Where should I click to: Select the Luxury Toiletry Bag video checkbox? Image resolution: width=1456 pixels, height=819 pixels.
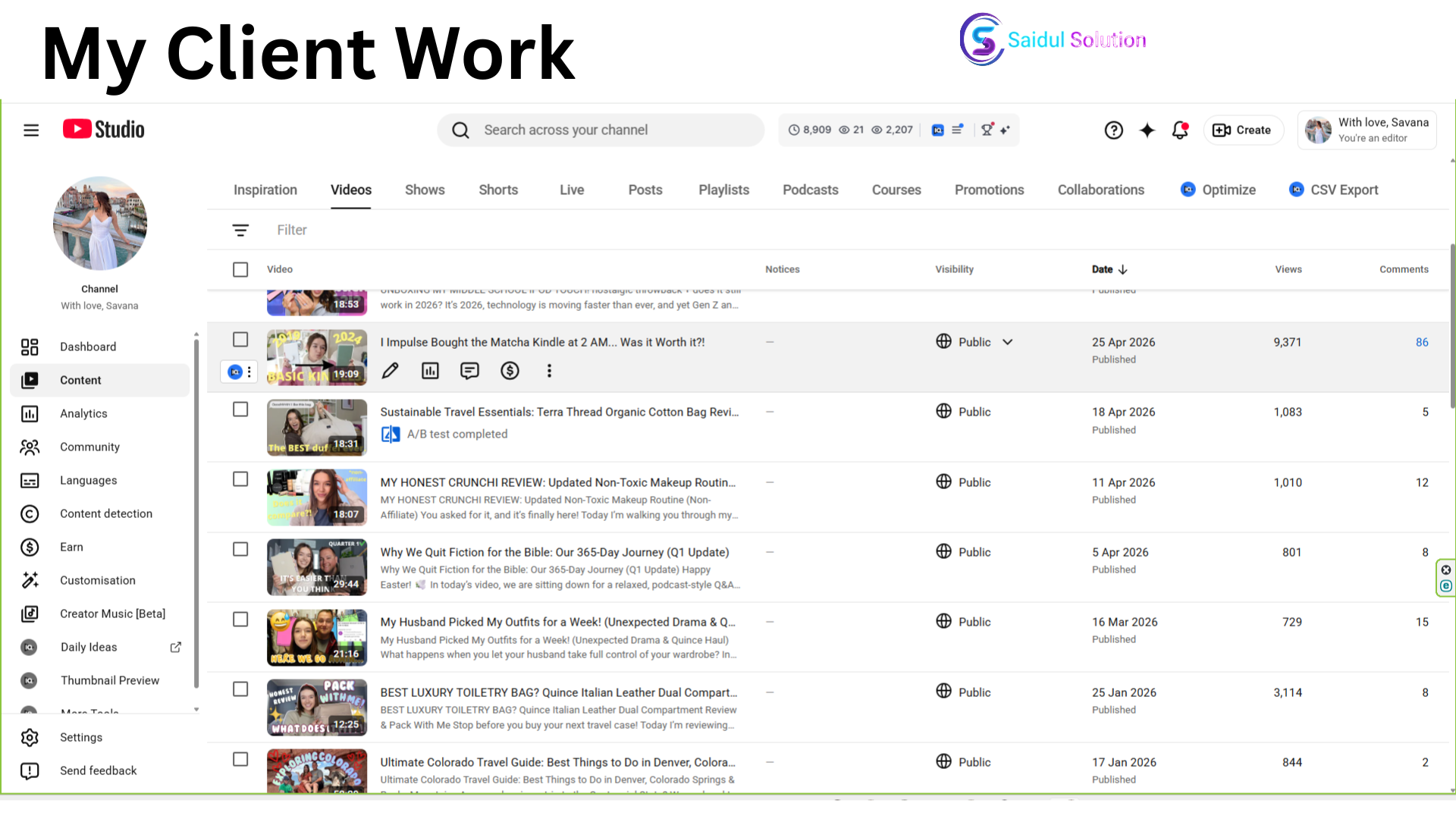pos(240,689)
